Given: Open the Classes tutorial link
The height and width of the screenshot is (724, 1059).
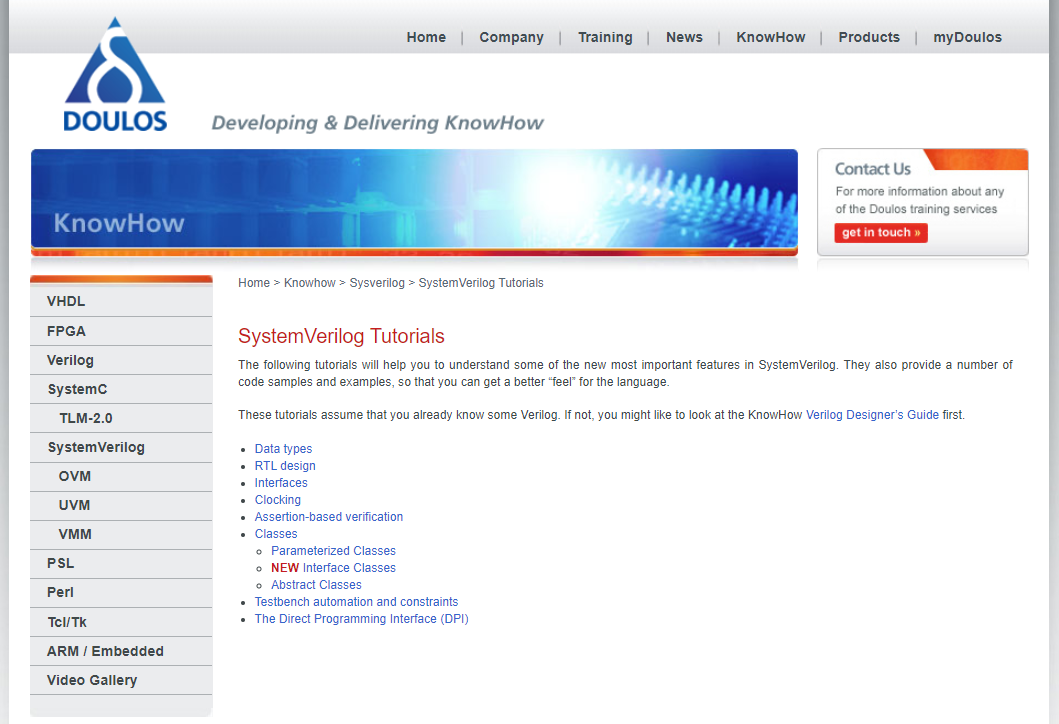Looking at the screenshot, I should (x=276, y=534).
